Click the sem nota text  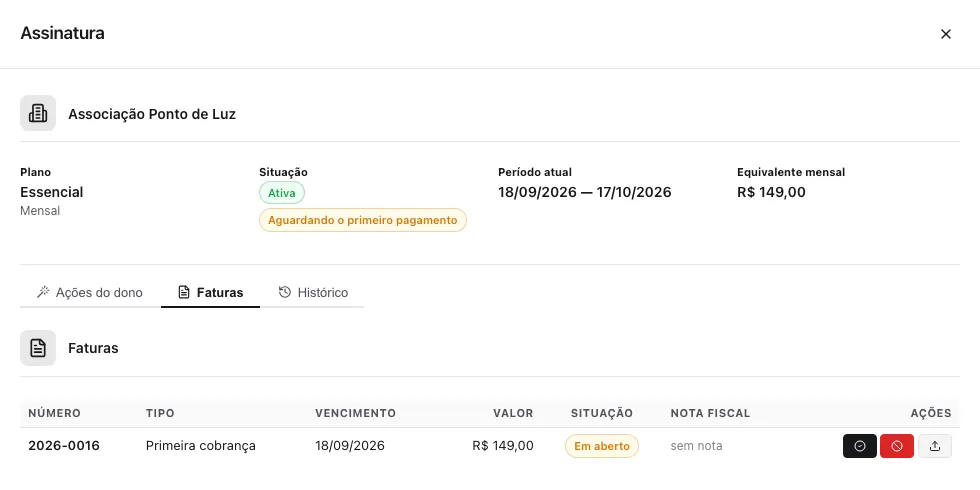(x=696, y=446)
